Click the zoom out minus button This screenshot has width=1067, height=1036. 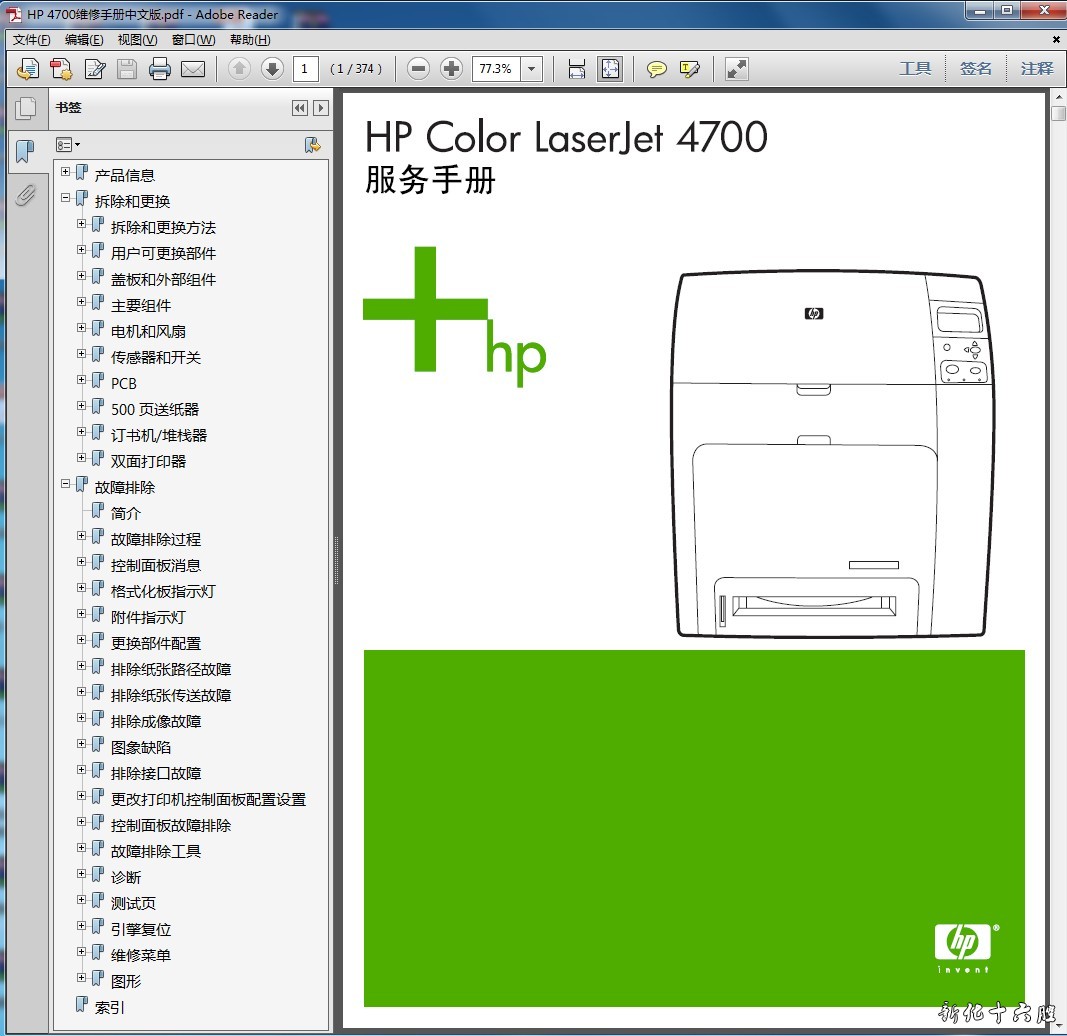click(x=419, y=69)
